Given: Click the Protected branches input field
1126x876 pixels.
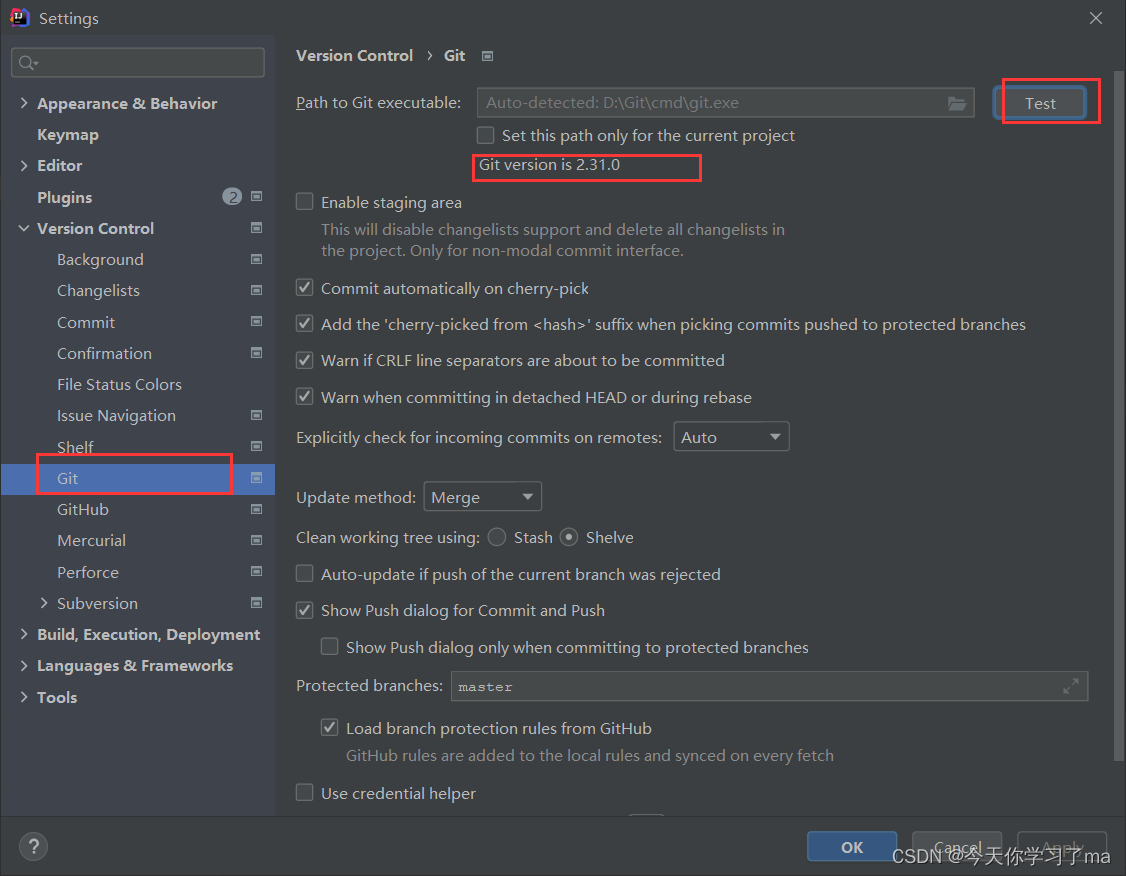Looking at the screenshot, I should [769, 686].
